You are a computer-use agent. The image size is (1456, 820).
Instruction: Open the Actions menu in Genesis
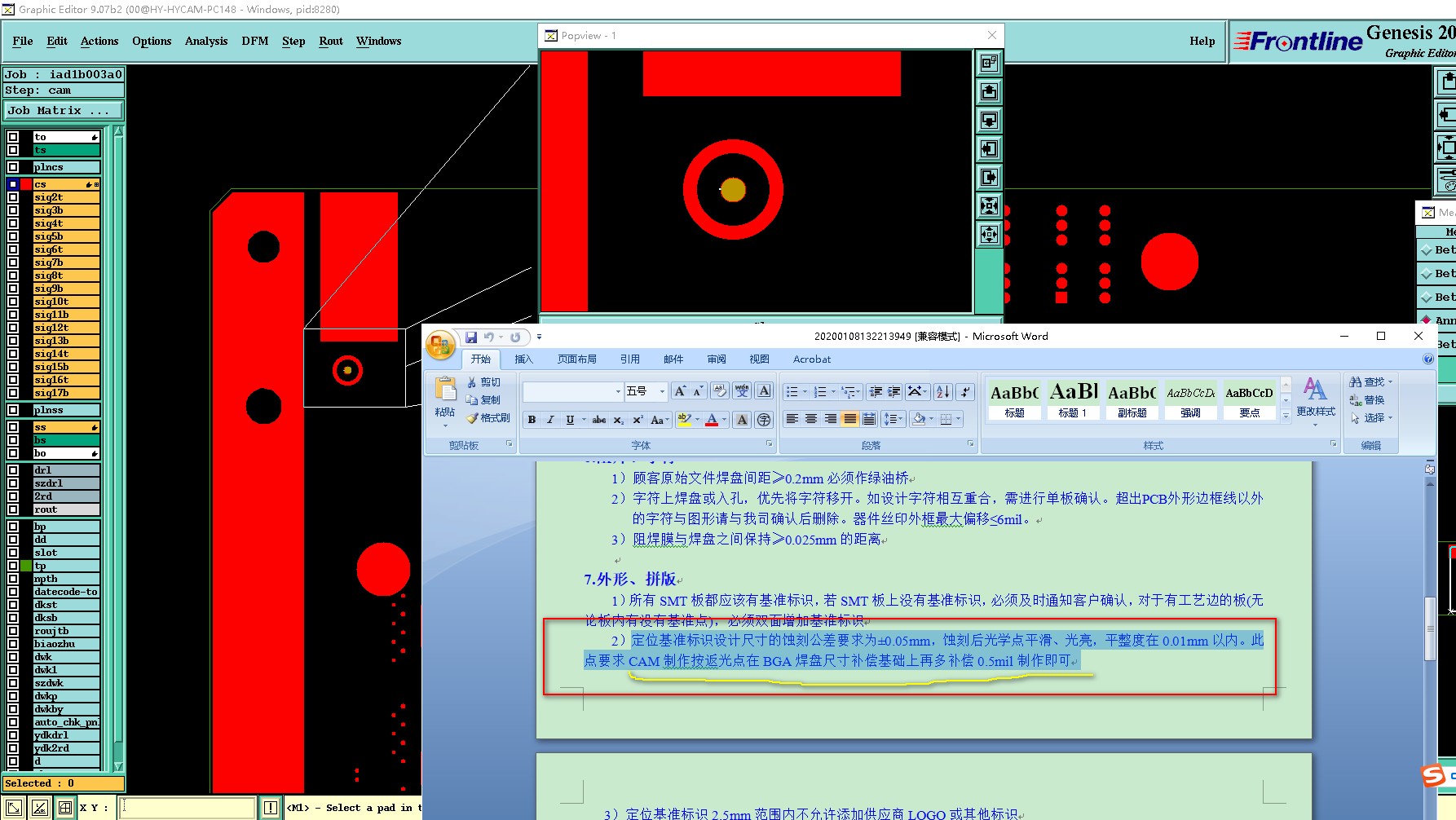(99, 41)
